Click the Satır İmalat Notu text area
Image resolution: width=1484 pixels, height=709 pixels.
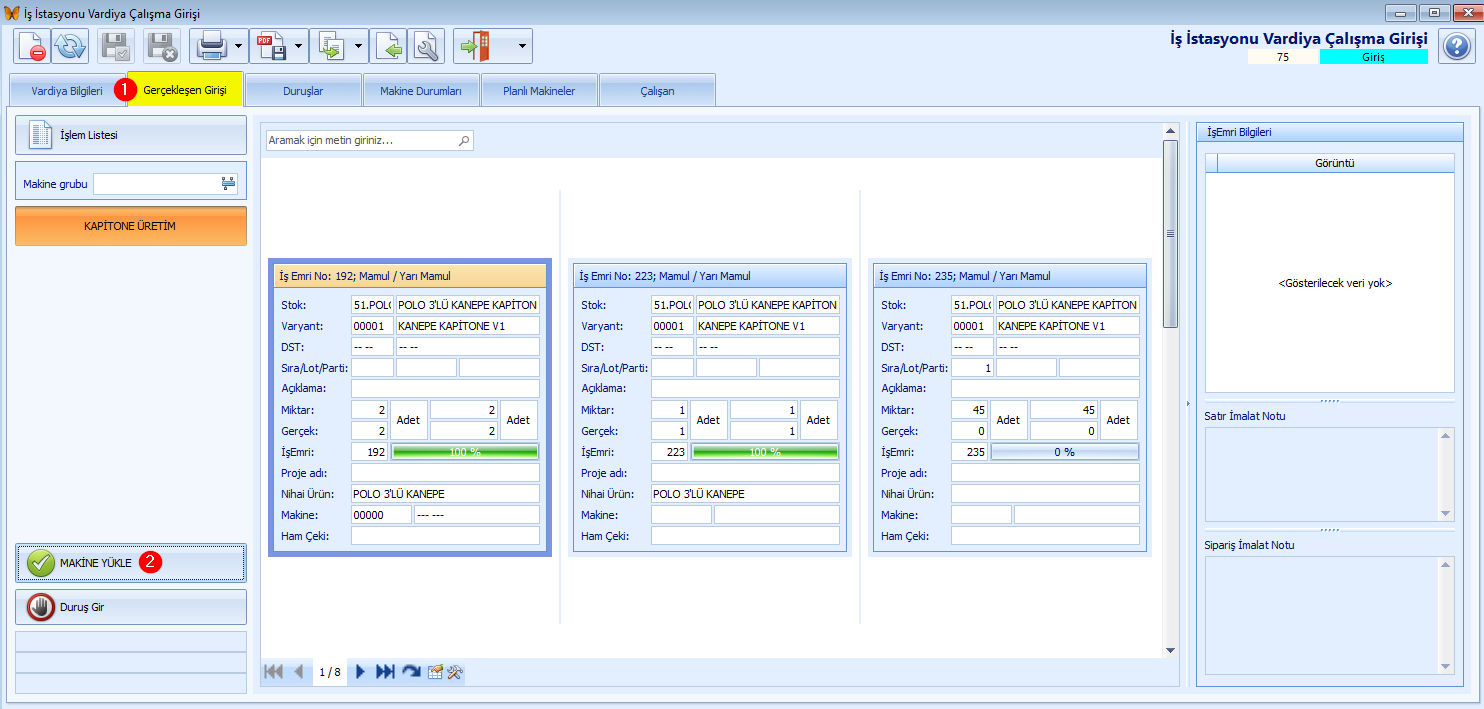pyautogui.click(x=1322, y=474)
